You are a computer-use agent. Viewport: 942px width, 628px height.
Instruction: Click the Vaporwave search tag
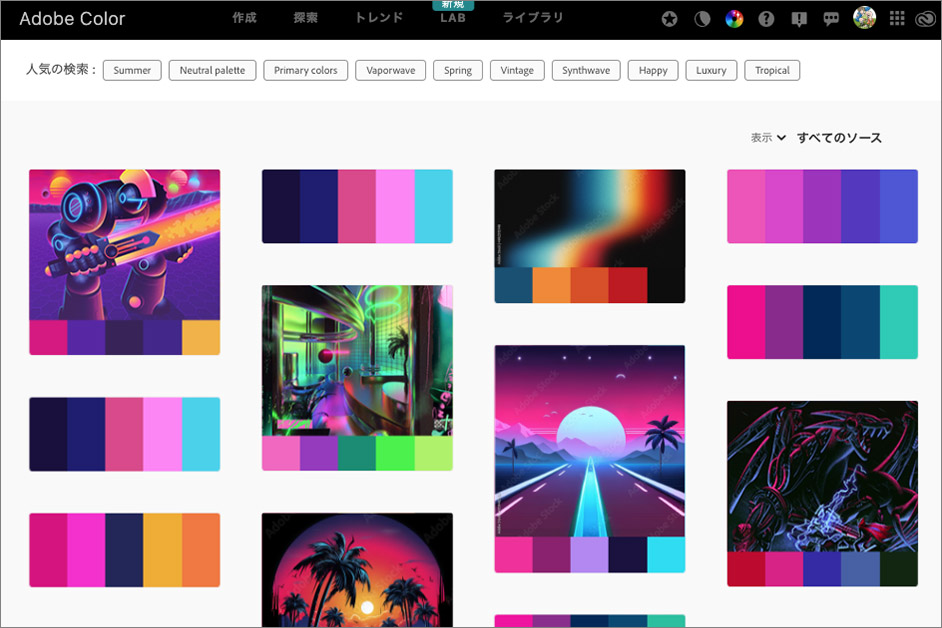[390, 70]
